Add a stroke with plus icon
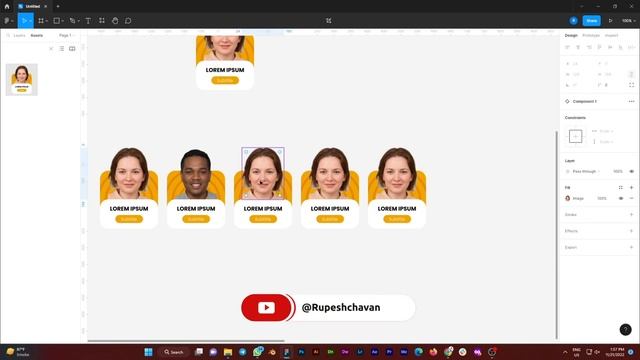The height and width of the screenshot is (360, 640). pos(631,215)
